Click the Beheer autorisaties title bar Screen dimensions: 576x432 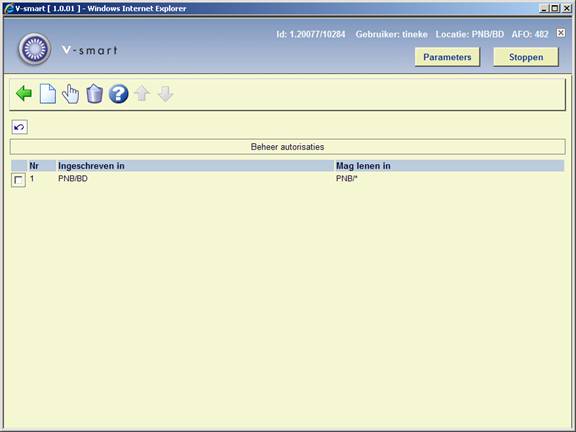[287, 147]
